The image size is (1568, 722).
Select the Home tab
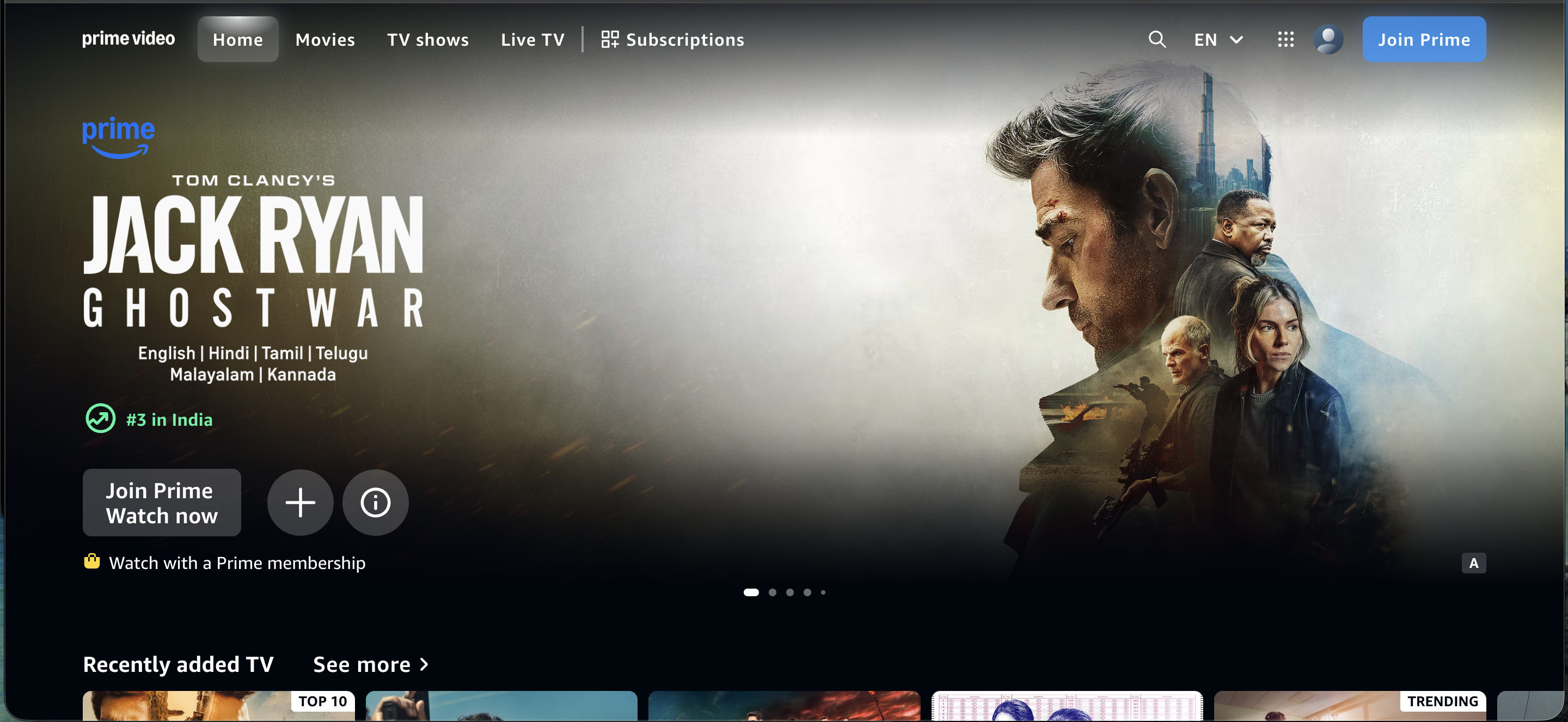click(238, 40)
